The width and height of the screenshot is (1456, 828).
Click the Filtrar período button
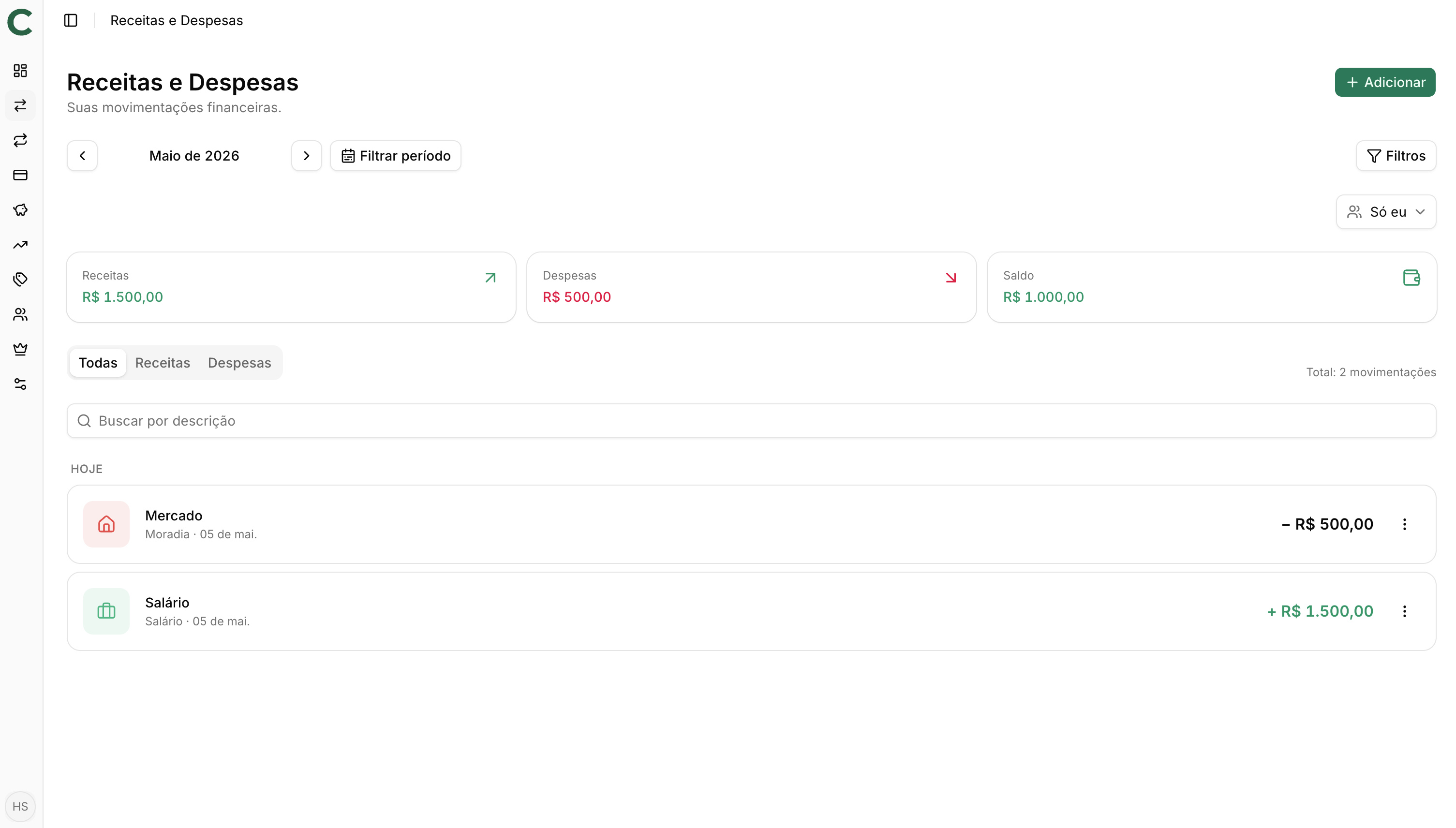coord(396,156)
